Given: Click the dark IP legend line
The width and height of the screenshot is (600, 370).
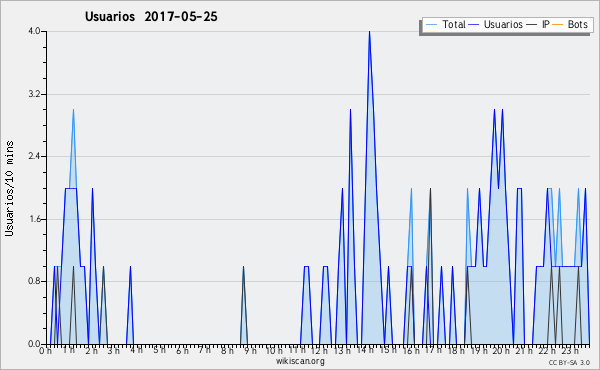Looking at the screenshot, I should [x=532, y=25].
